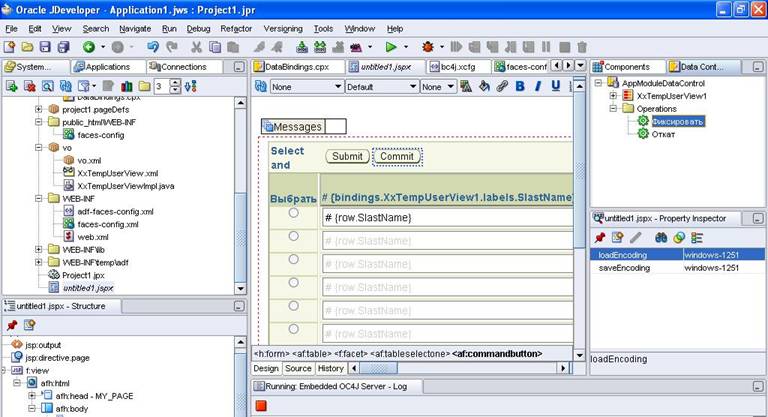Click the Cut scissors icon
The width and height of the screenshot is (768, 417).
(x=196, y=47)
